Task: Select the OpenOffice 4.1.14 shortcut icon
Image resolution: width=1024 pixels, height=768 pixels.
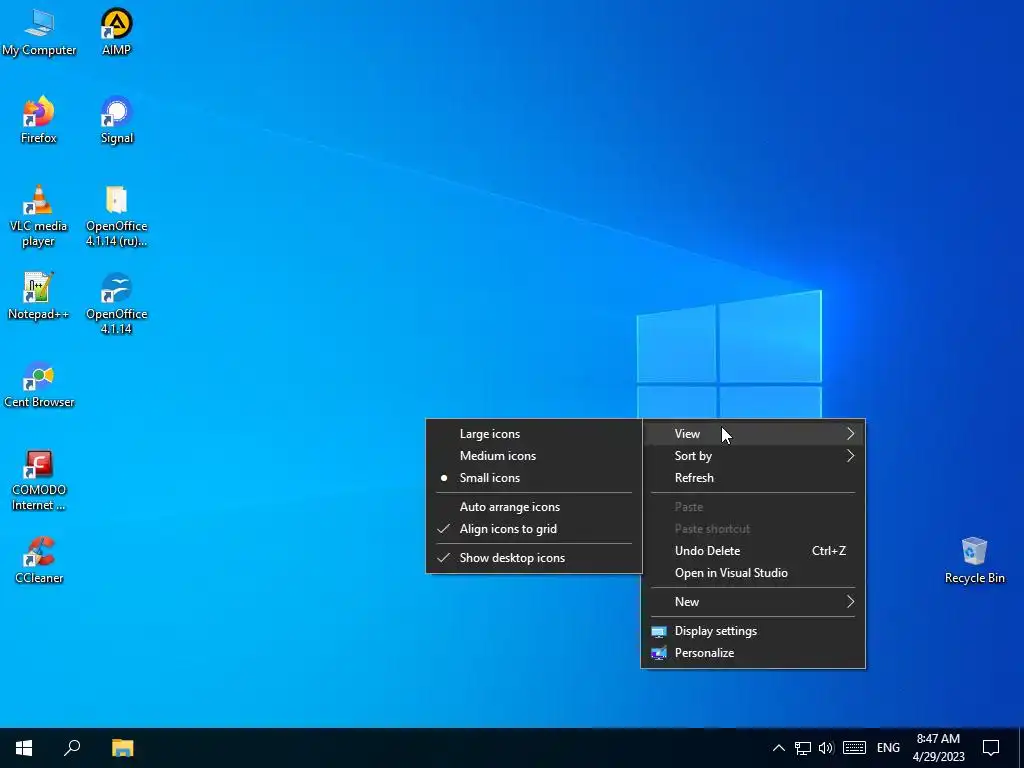Action: point(116,304)
